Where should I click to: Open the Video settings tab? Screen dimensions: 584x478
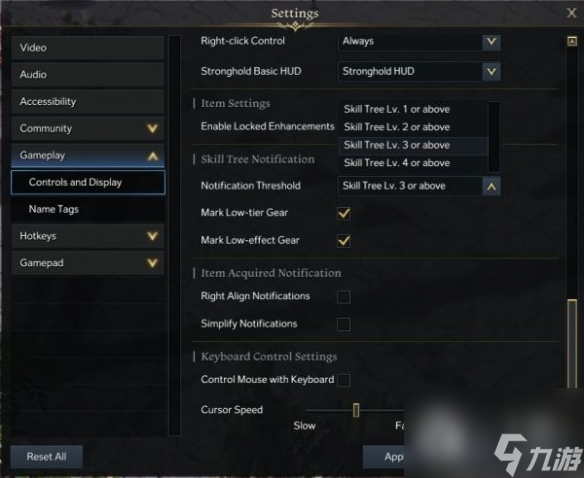[88, 48]
